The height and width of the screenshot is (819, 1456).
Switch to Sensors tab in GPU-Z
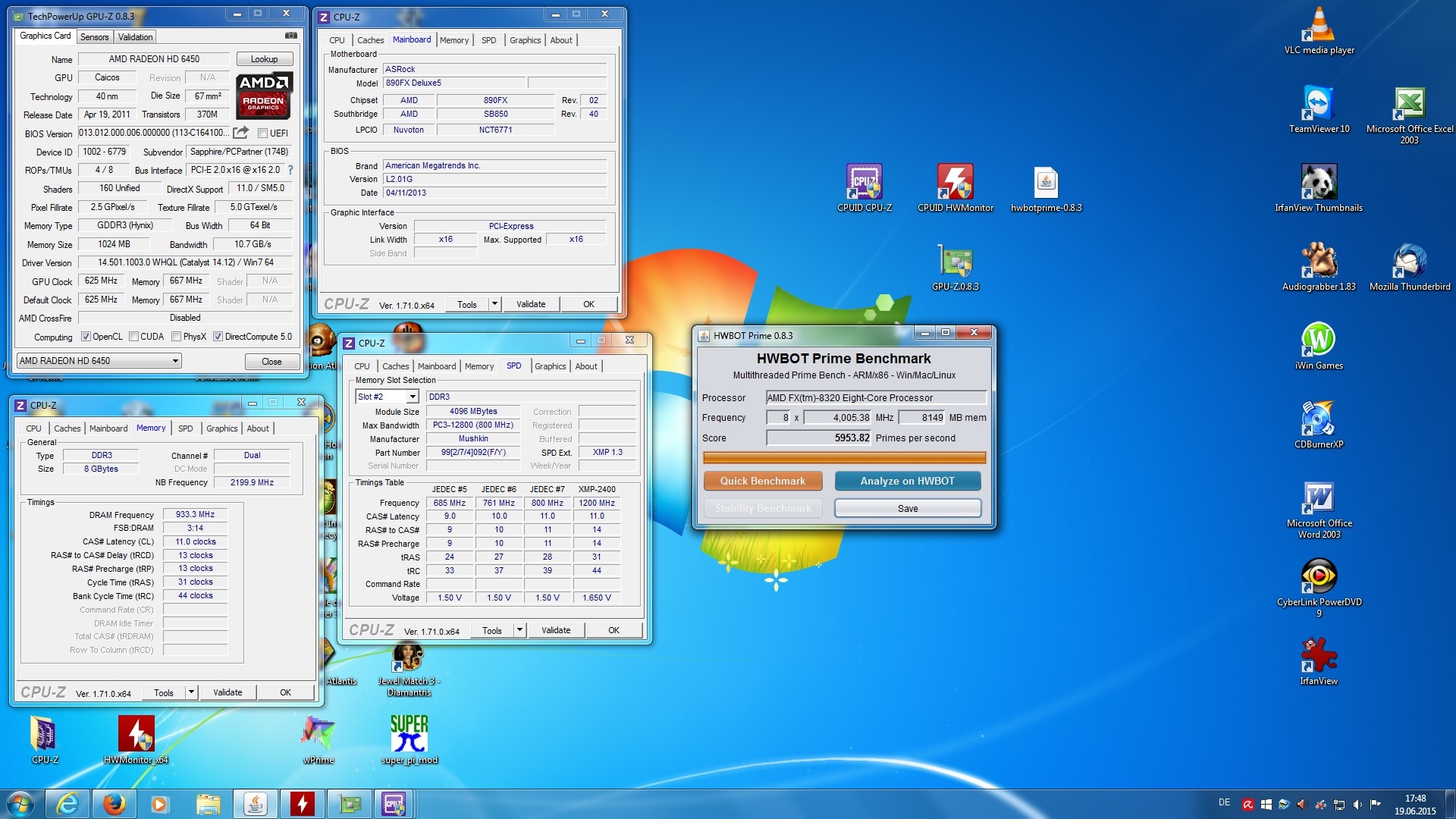tap(95, 37)
